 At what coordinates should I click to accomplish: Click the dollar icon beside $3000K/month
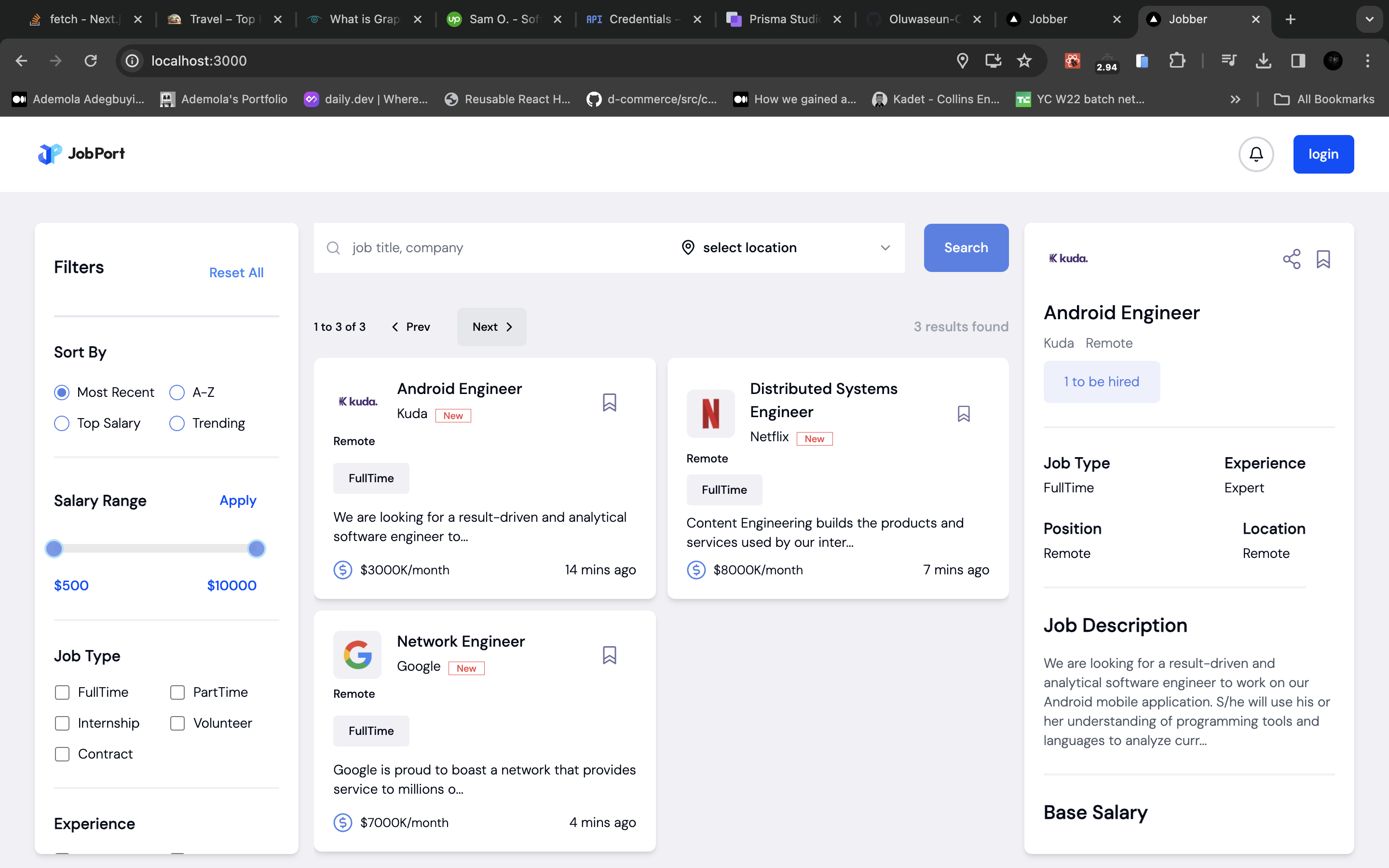click(x=342, y=570)
